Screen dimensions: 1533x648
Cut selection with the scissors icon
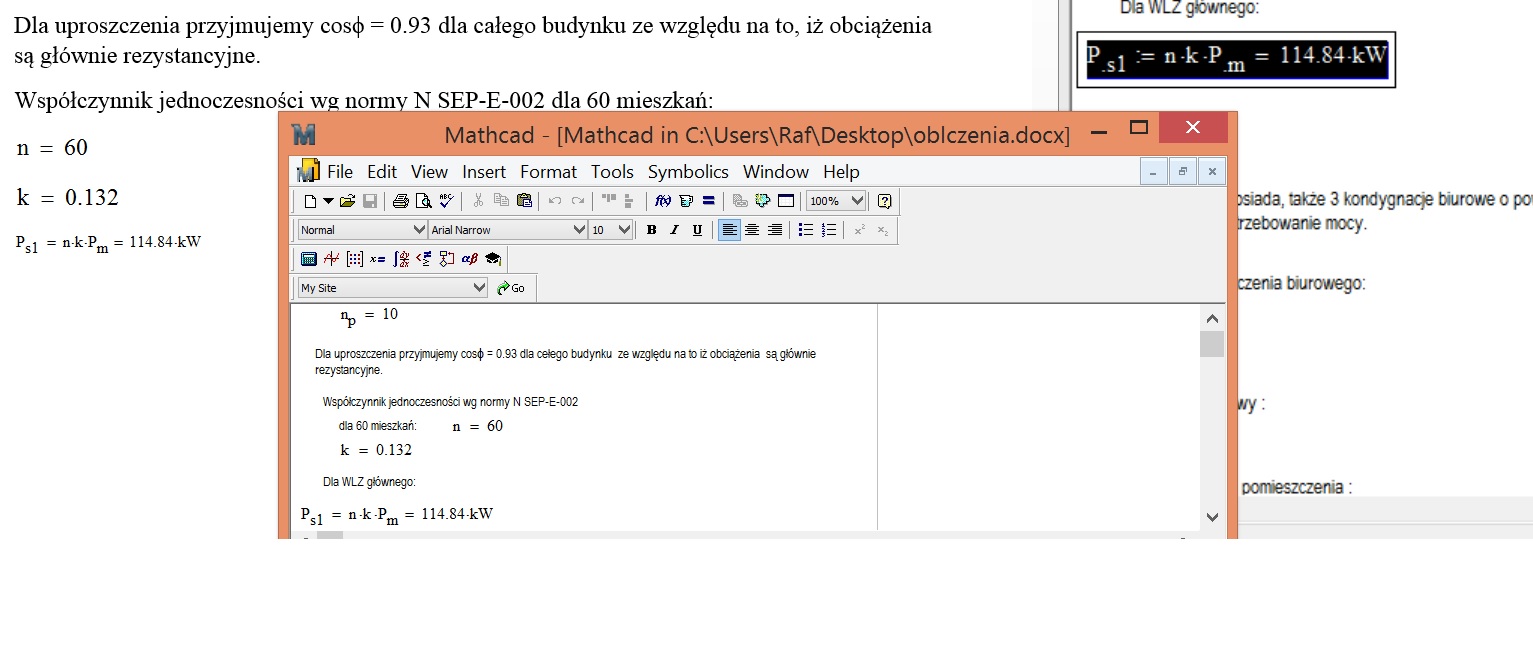pos(478,201)
